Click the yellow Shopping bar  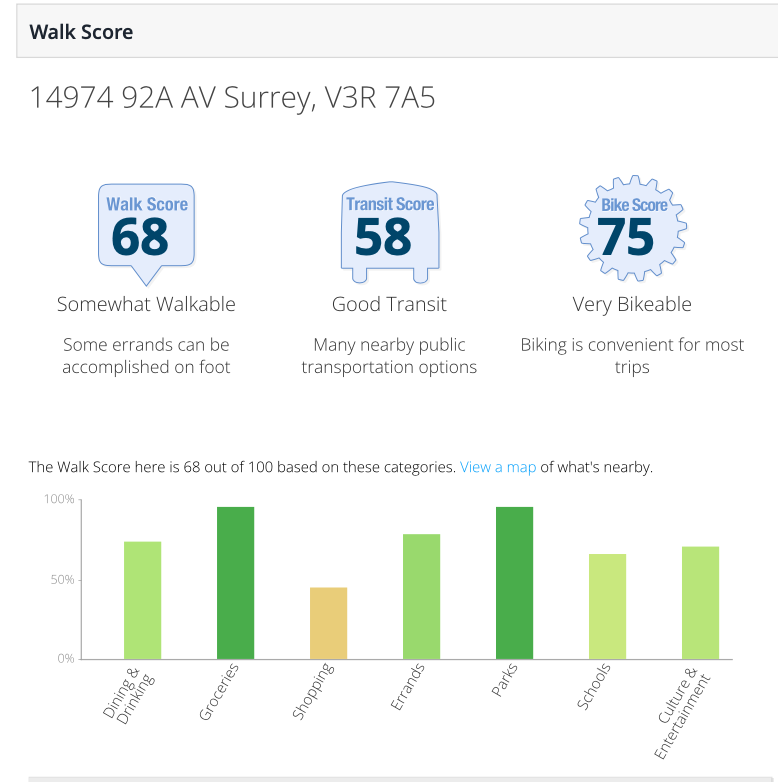tap(329, 623)
